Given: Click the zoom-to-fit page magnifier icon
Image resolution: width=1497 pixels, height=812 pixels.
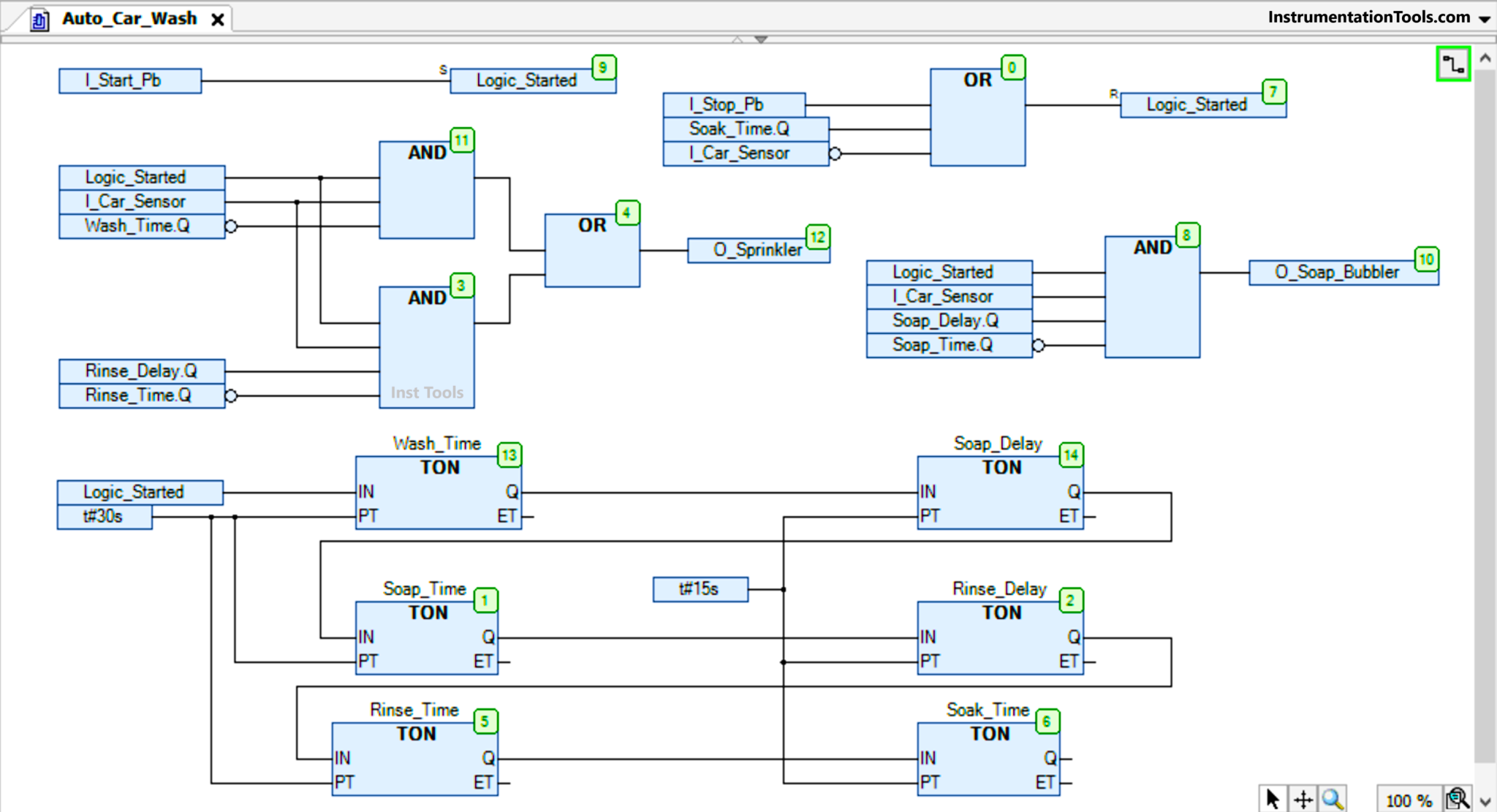Looking at the screenshot, I should click(x=1457, y=799).
